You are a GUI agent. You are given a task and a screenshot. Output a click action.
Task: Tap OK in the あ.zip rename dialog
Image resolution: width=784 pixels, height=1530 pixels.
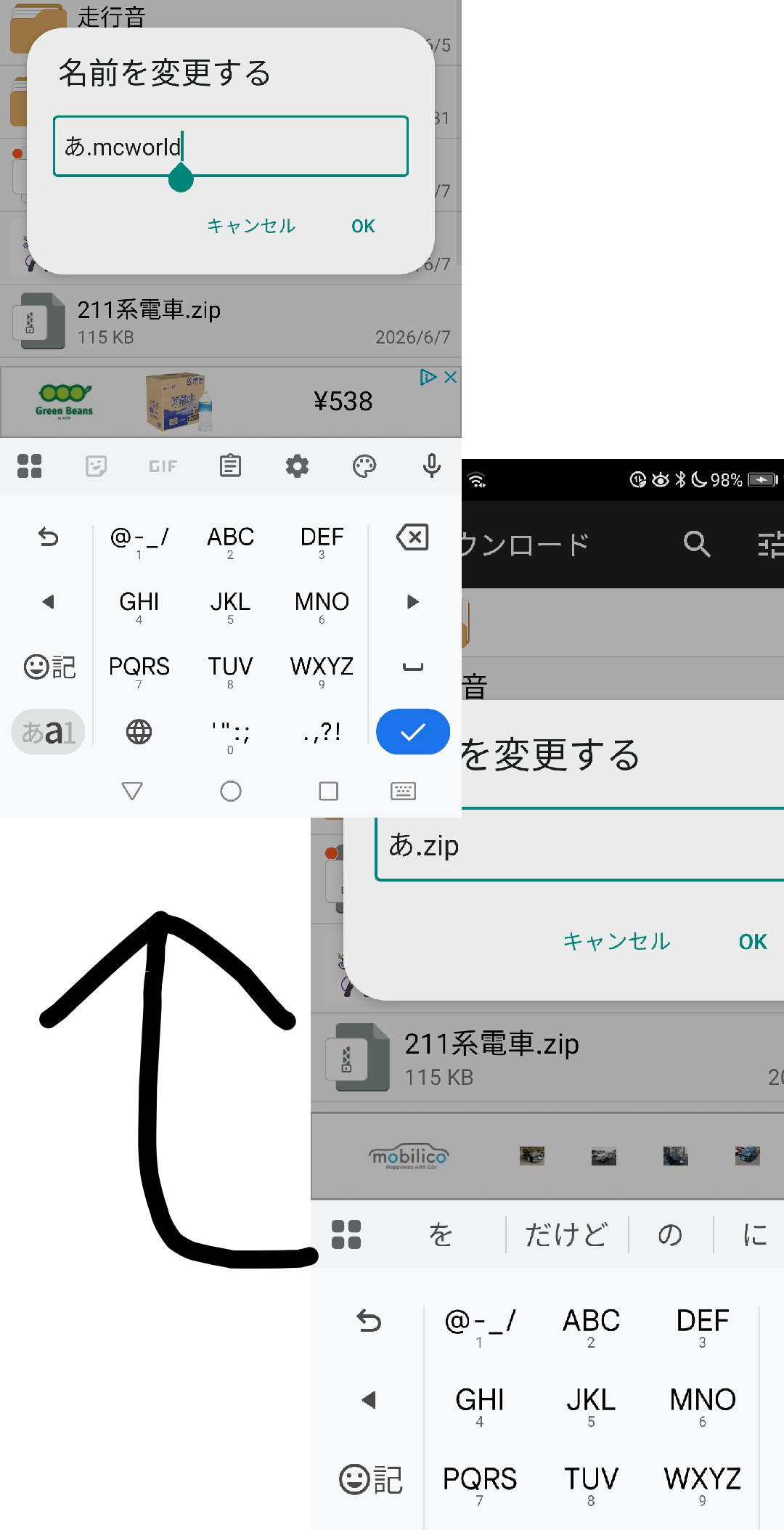click(753, 941)
